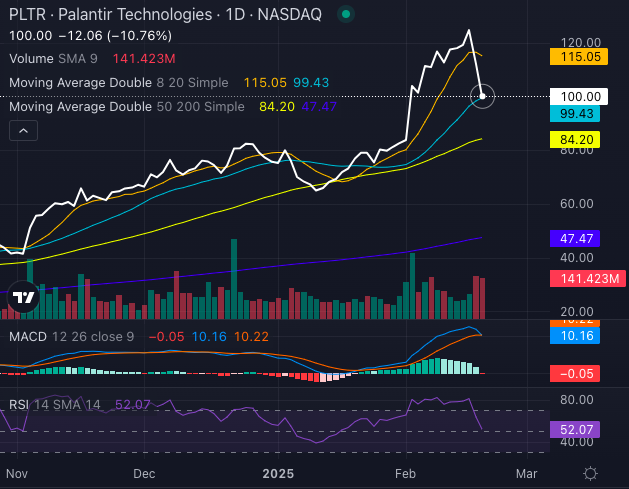
Task: Click the green market status dot
Action: pyautogui.click(x=346, y=15)
